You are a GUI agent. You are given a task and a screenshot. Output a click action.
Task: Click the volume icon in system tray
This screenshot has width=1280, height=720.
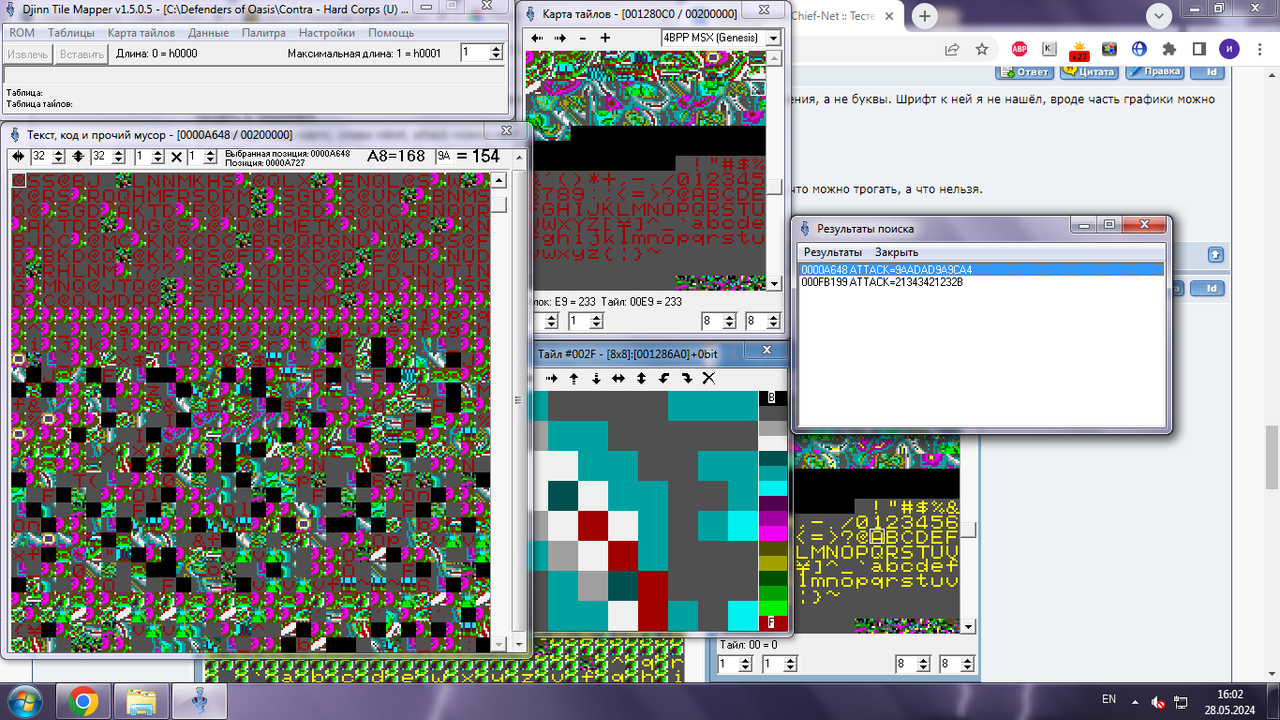click(x=1157, y=701)
